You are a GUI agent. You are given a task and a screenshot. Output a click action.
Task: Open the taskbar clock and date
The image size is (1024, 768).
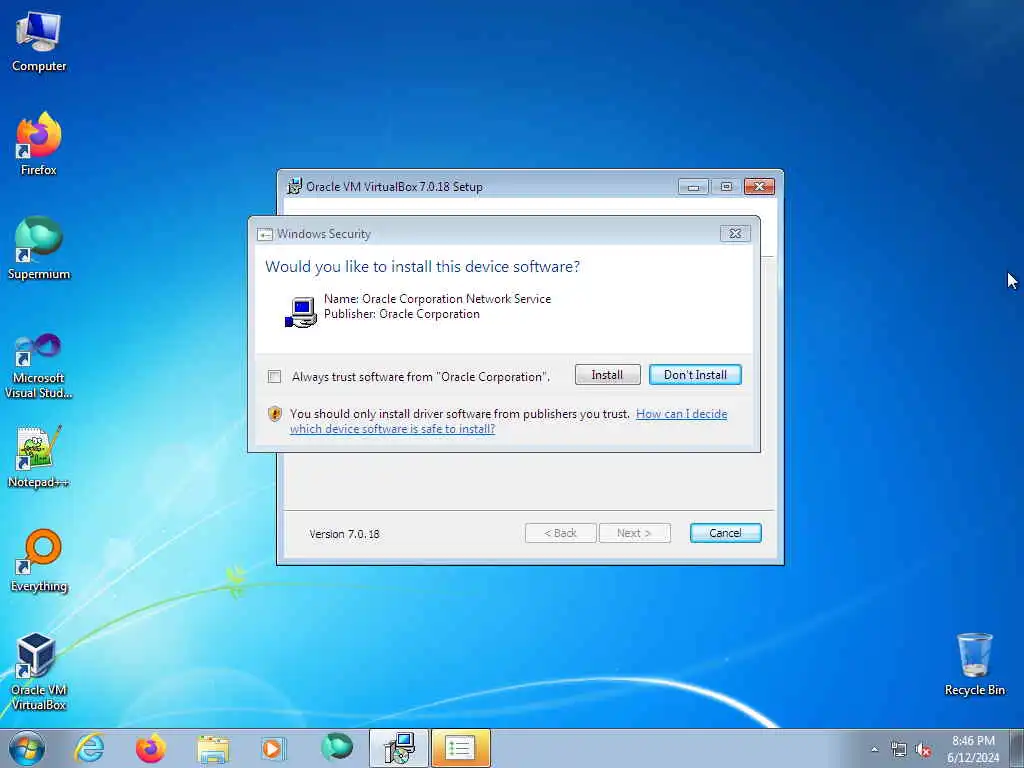pyautogui.click(x=973, y=749)
